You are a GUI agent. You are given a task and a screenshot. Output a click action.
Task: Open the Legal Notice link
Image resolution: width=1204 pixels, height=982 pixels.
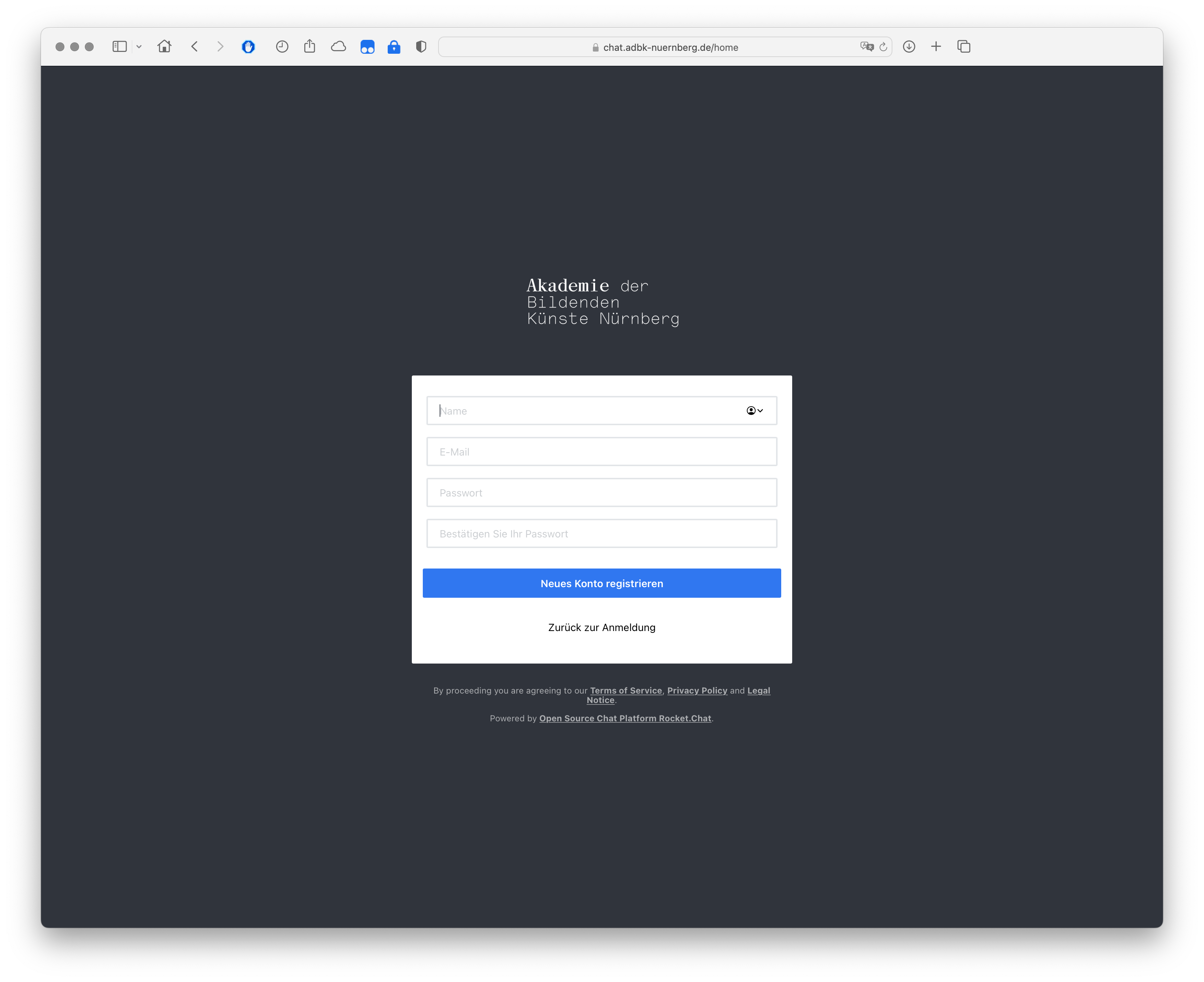pos(759,691)
